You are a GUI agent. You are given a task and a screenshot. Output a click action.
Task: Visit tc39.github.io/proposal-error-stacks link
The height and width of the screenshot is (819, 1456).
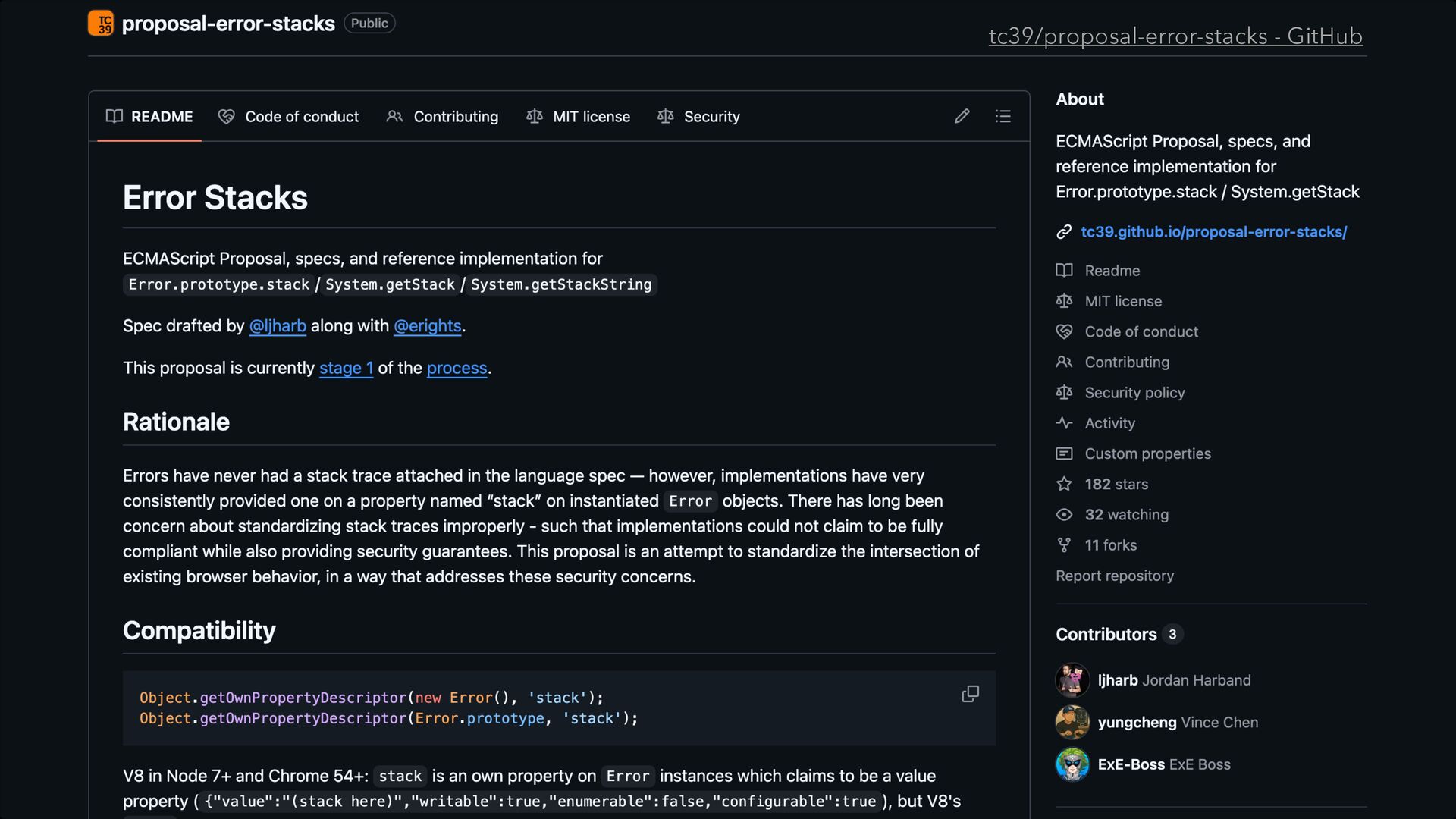(x=1213, y=232)
